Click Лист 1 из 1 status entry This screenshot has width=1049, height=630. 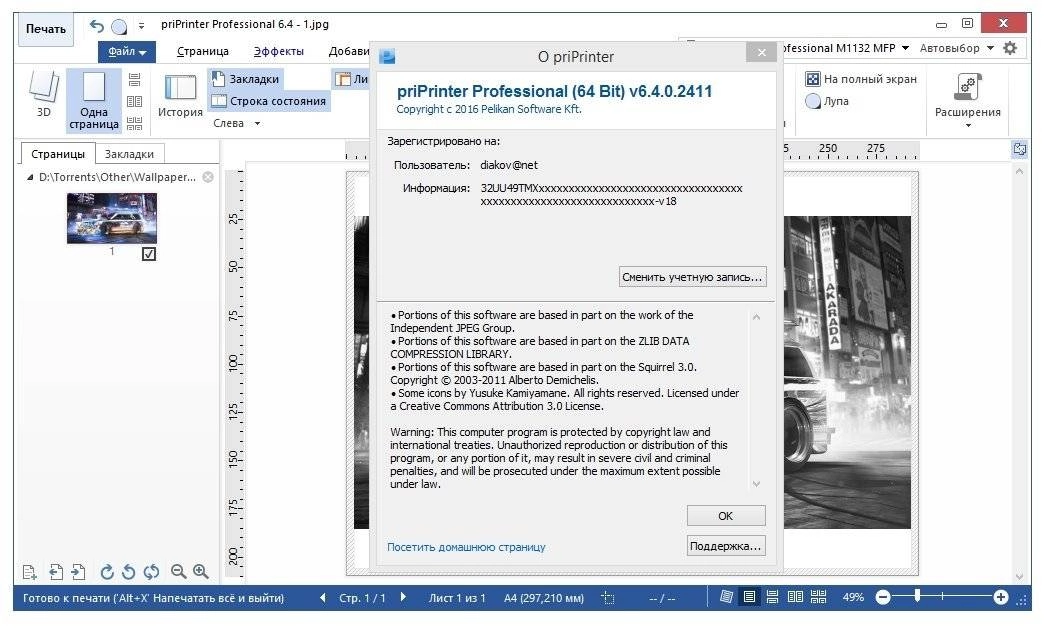pos(457,598)
